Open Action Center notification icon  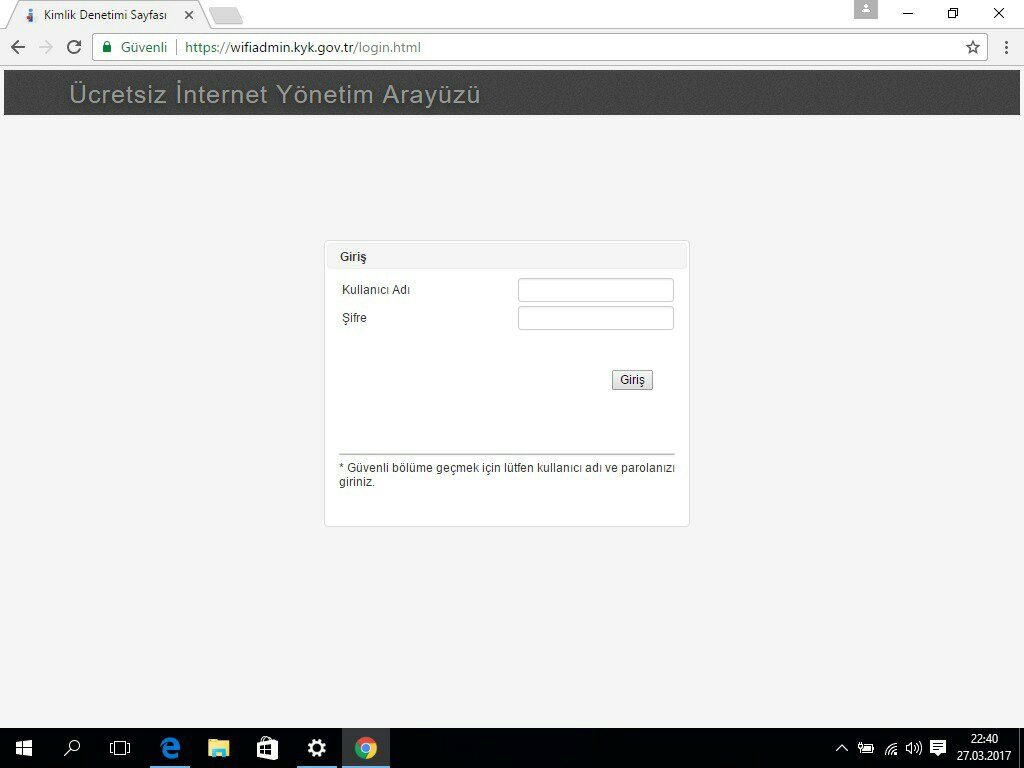pos(938,748)
